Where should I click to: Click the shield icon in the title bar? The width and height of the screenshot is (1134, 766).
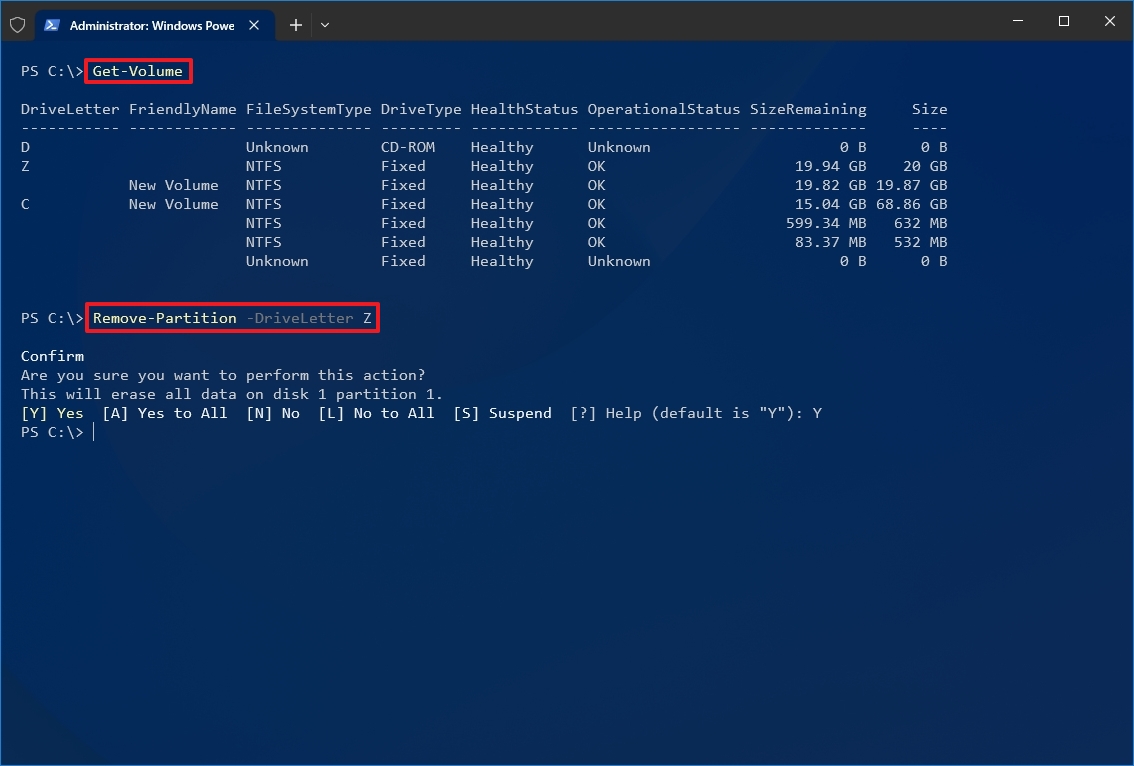[x=18, y=24]
